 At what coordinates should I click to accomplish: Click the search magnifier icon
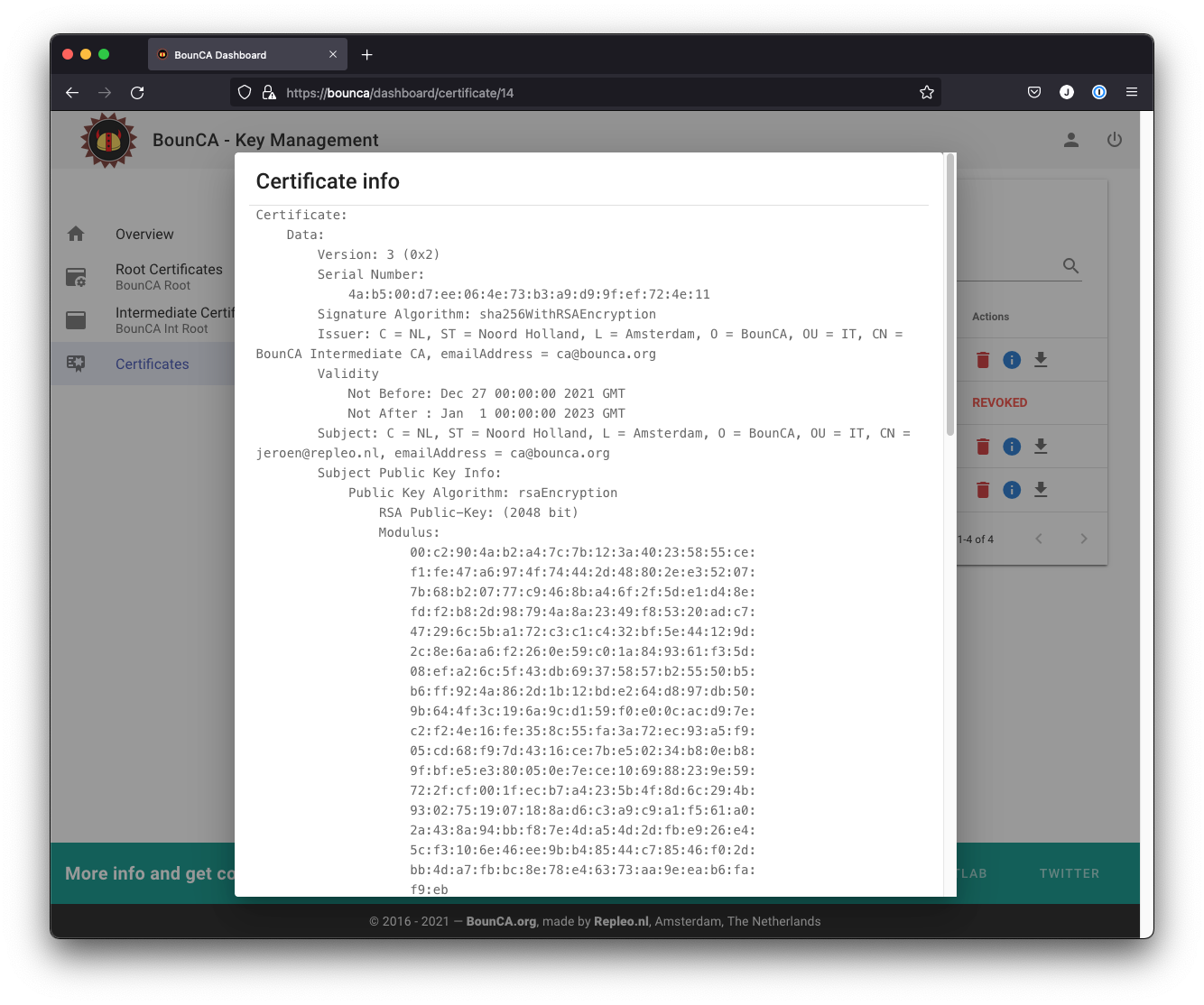pos(1070,266)
